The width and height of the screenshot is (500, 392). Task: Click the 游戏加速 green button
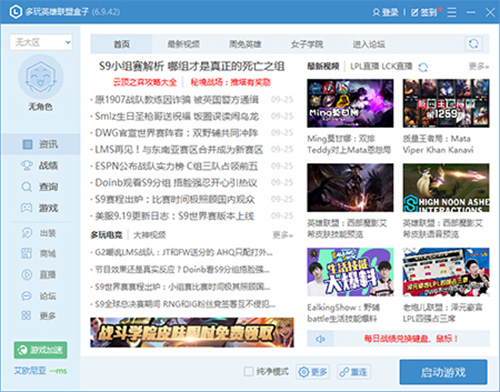coord(40,350)
